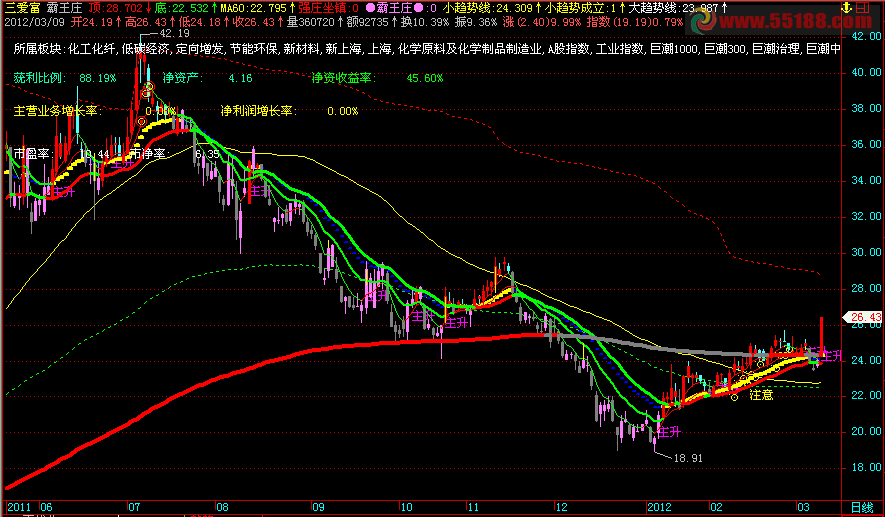Click the 主营业务增长率 label
Viewport: 885px width, 517px height.
click(x=58, y=111)
